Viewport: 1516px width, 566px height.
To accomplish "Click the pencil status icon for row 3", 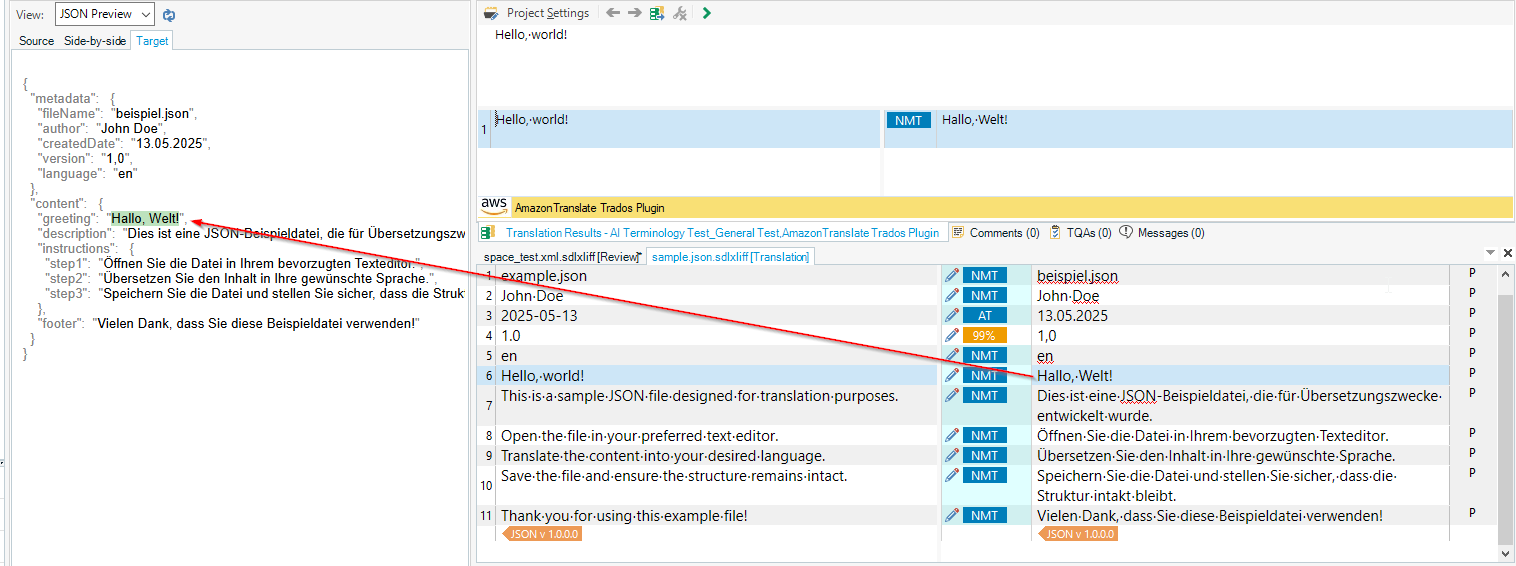I will (x=952, y=315).
